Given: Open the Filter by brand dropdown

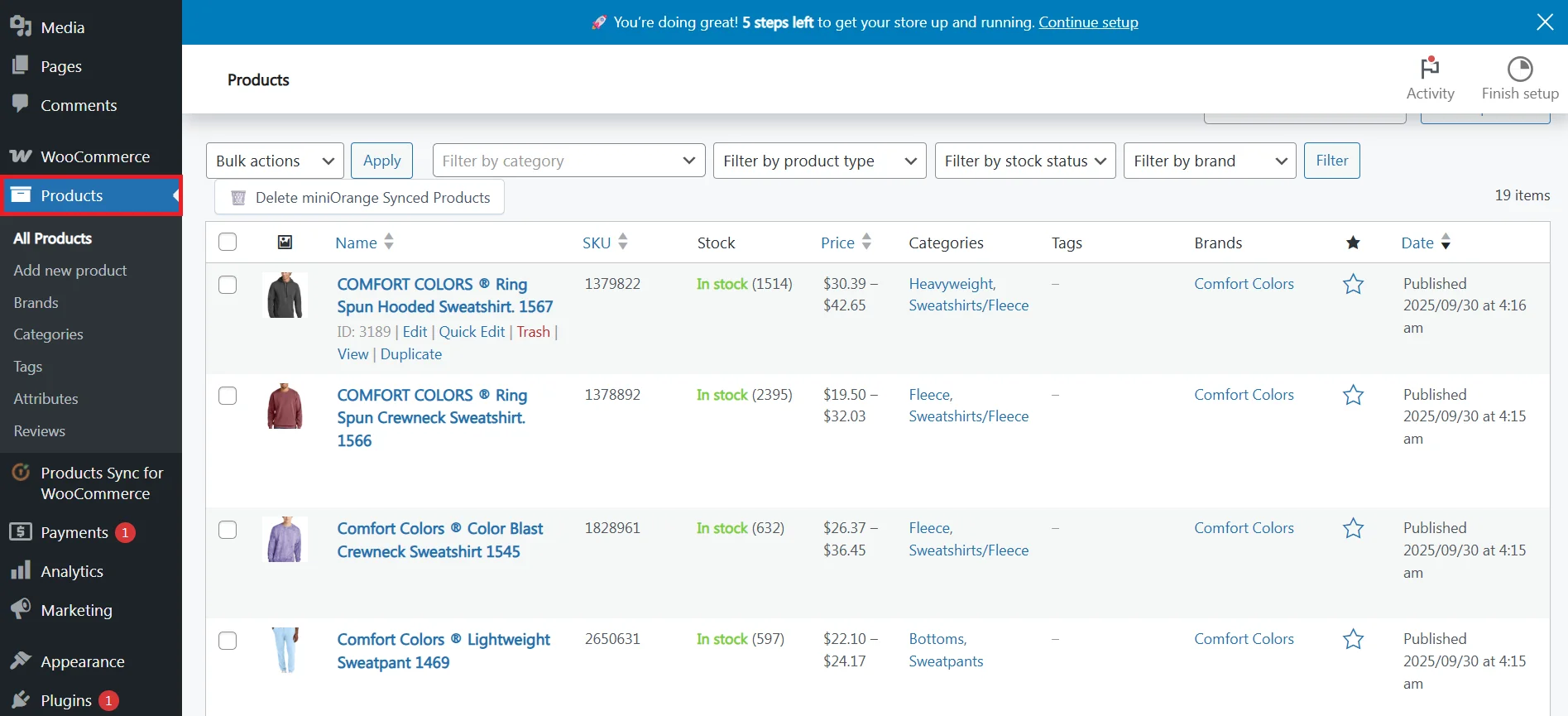Looking at the screenshot, I should (x=1210, y=161).
